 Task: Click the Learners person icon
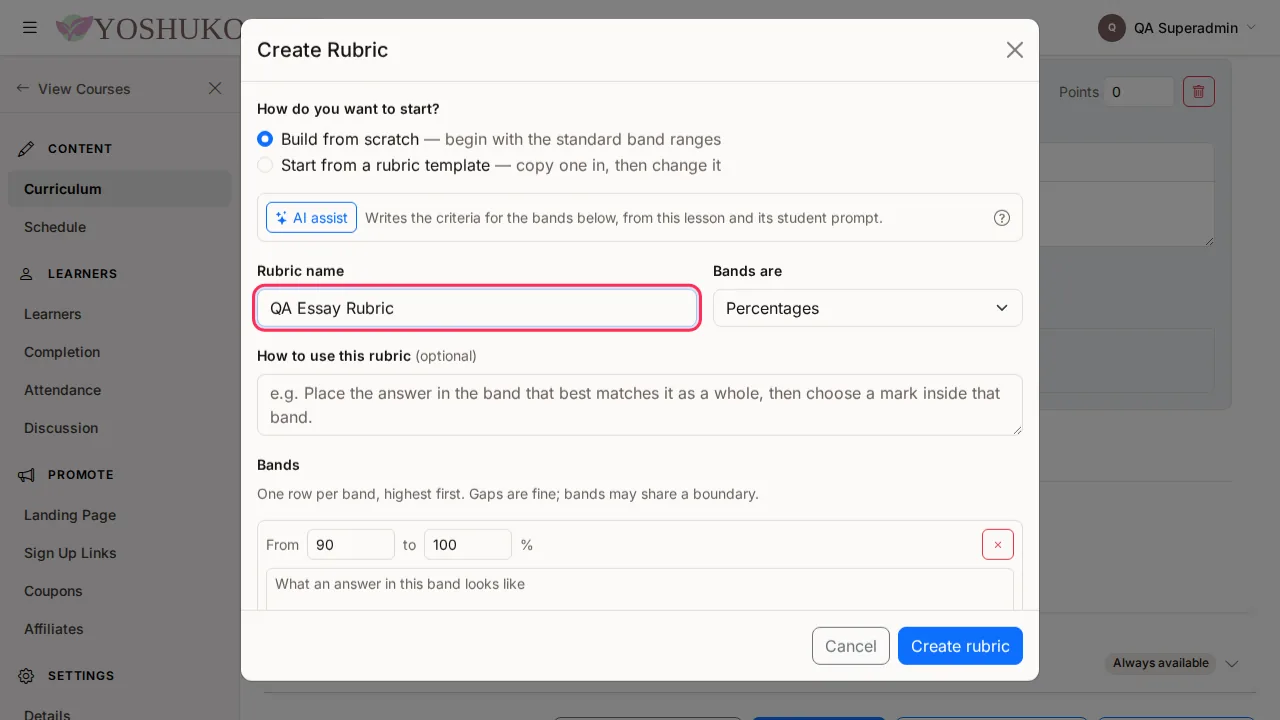(x=27, y=274)
